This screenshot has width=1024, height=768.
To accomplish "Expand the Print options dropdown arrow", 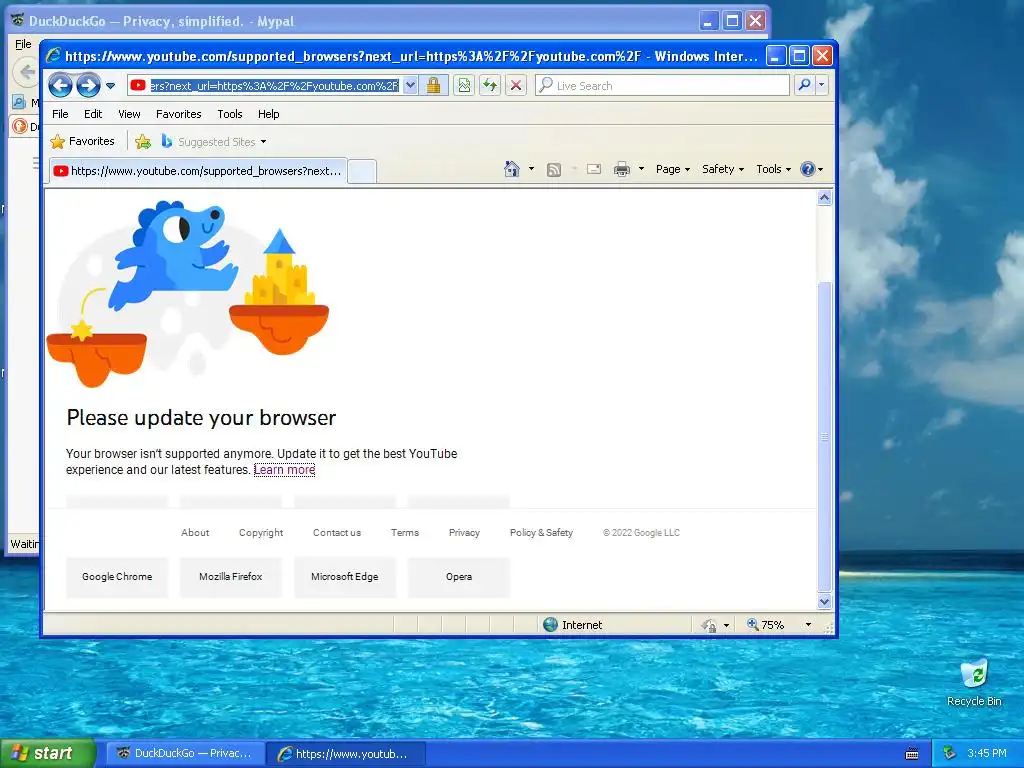I will tap(641, 169).
